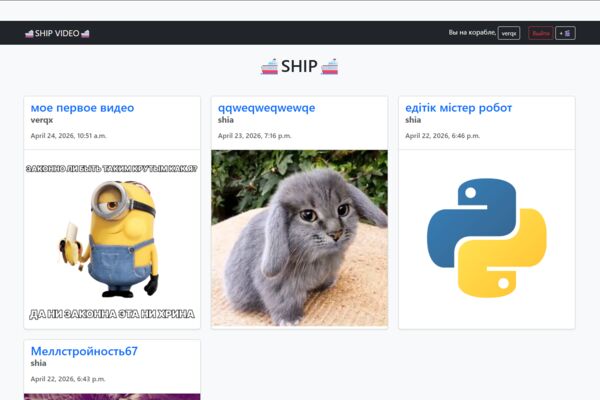Viewport: 600px width, 400px height.
Task: Open video titled qqweqweqwewqe
Action: (x=266, y=108)
